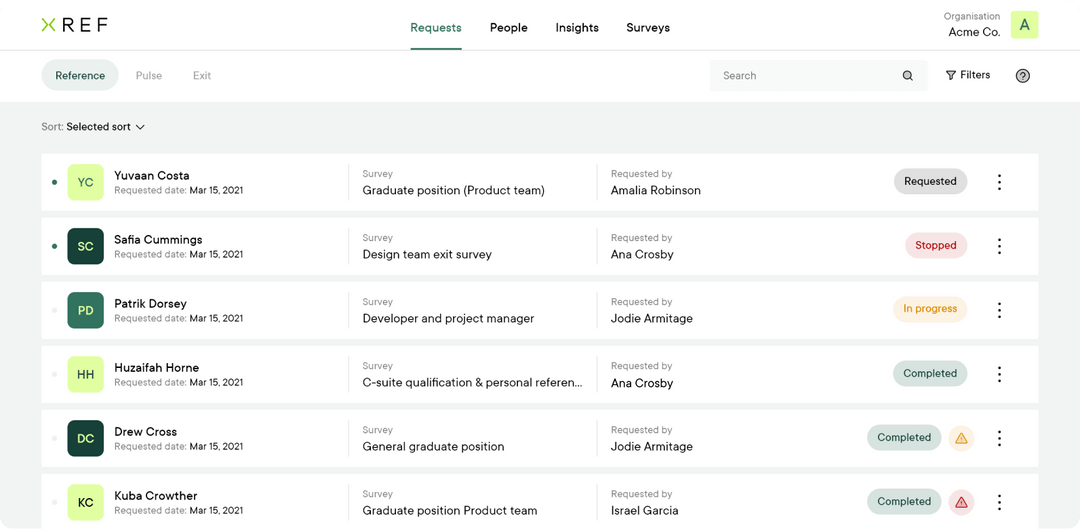Open the Acme Co. organisation avatar

coord(1024,25)
